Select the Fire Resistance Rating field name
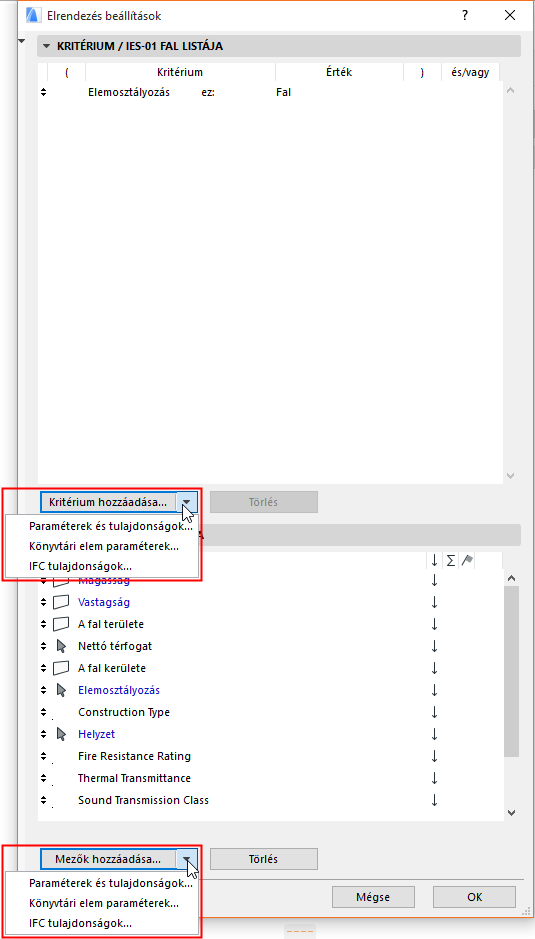The image size is (535, 939). click(134, 756)
